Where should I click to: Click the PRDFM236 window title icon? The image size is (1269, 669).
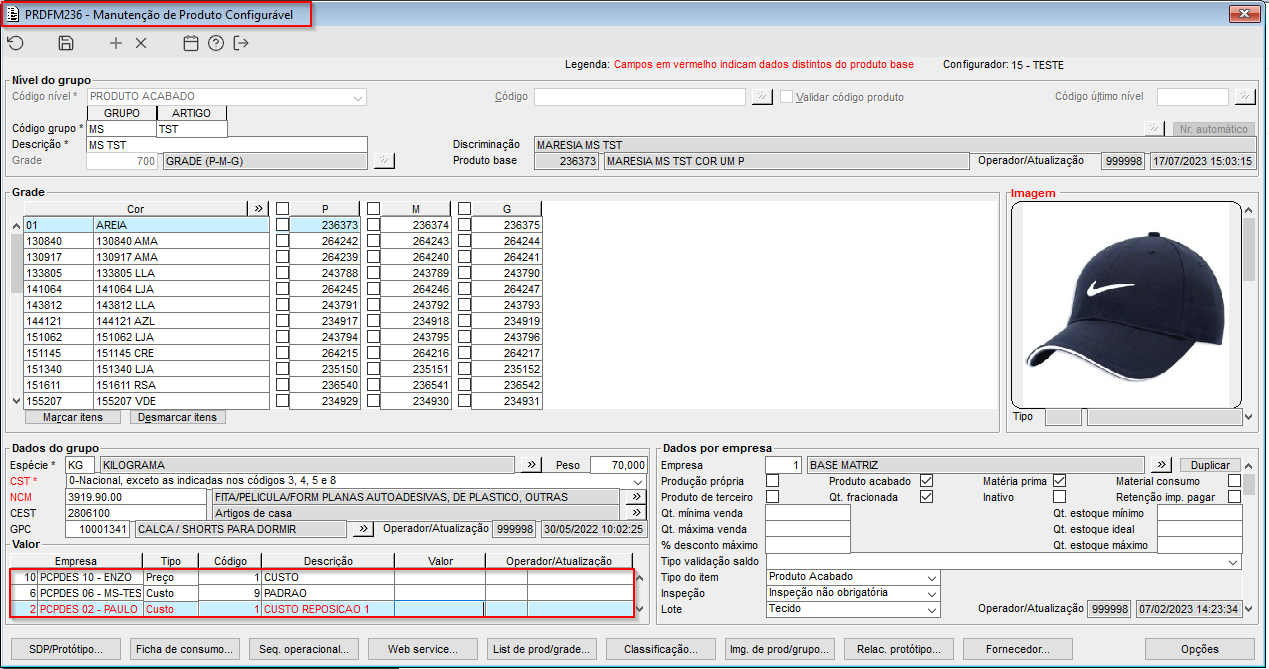(14, 13)
